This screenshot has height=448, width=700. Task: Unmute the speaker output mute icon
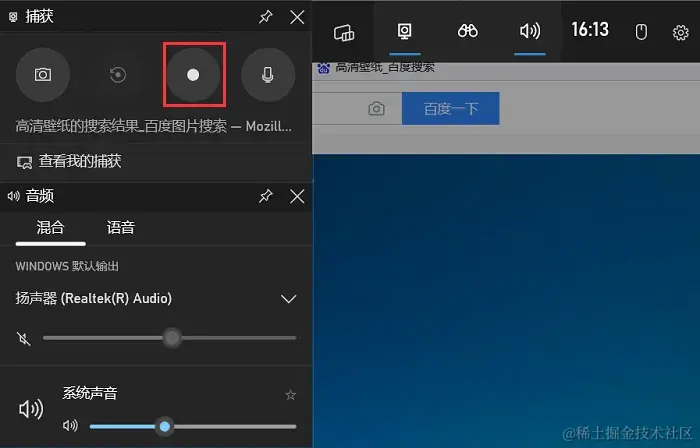click(24, 339)
